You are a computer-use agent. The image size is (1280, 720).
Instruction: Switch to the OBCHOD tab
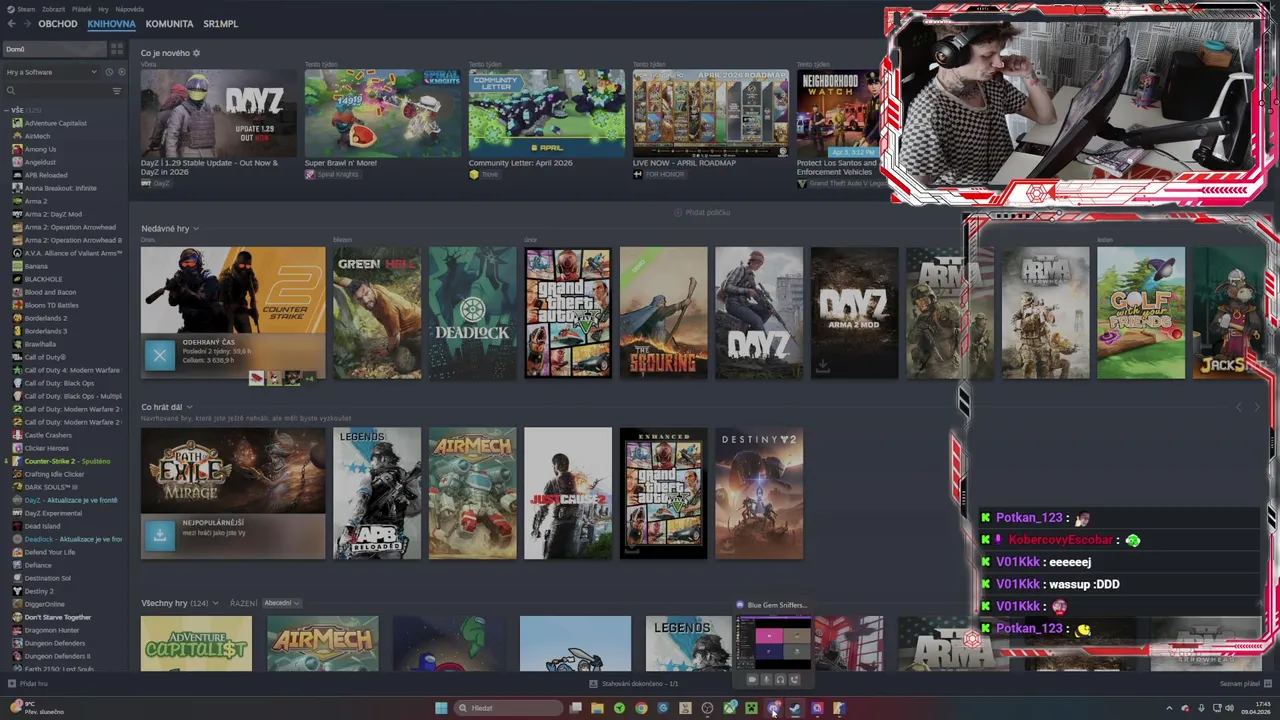click(x=57, y=24)
